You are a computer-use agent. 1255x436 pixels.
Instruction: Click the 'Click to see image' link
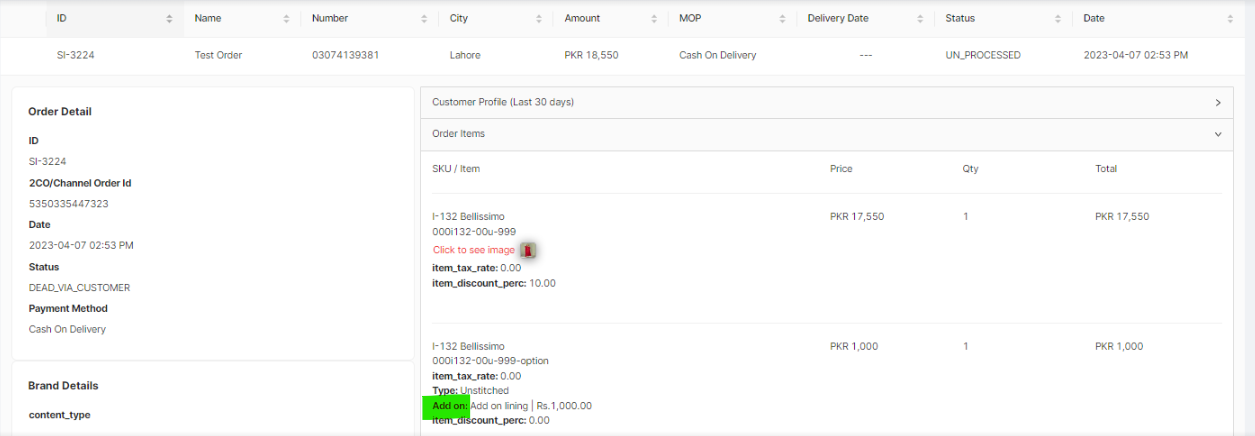tap(474, 250)
